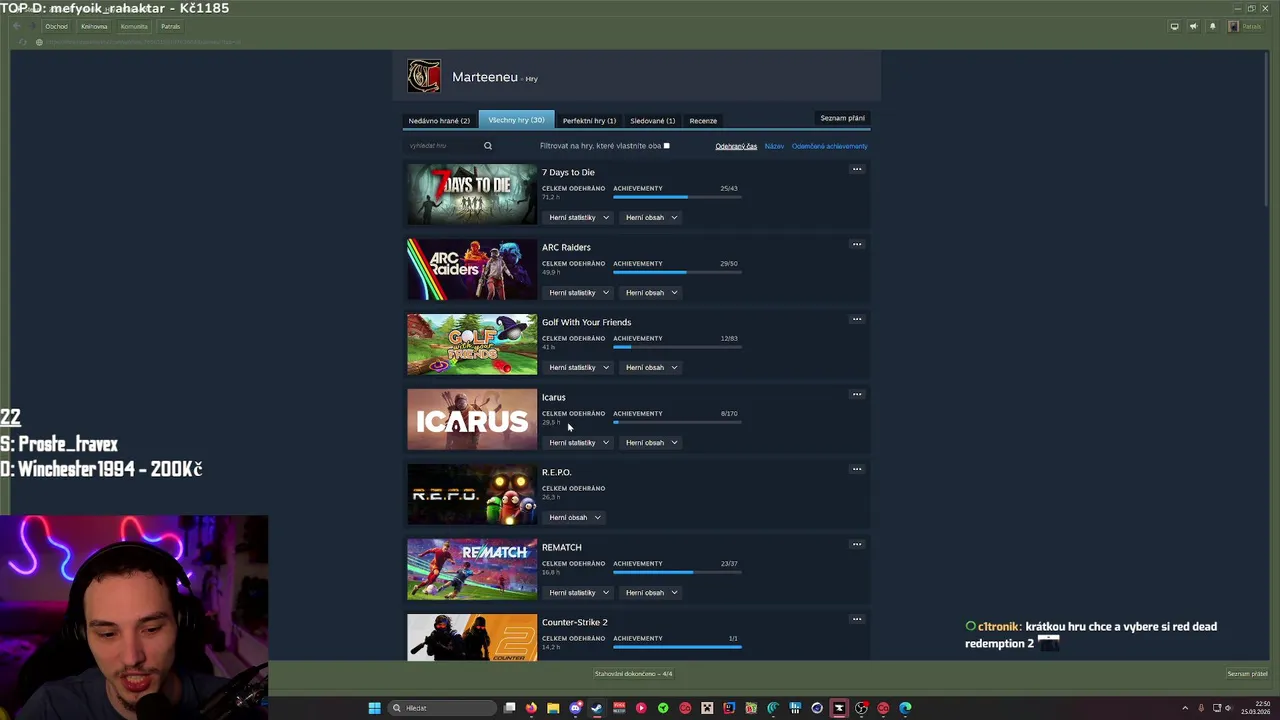Image resolution: width=1280 pixels, height=720 pixels.
Task: Open File Explorer from the taskbar
Action: tap(553, 708)
